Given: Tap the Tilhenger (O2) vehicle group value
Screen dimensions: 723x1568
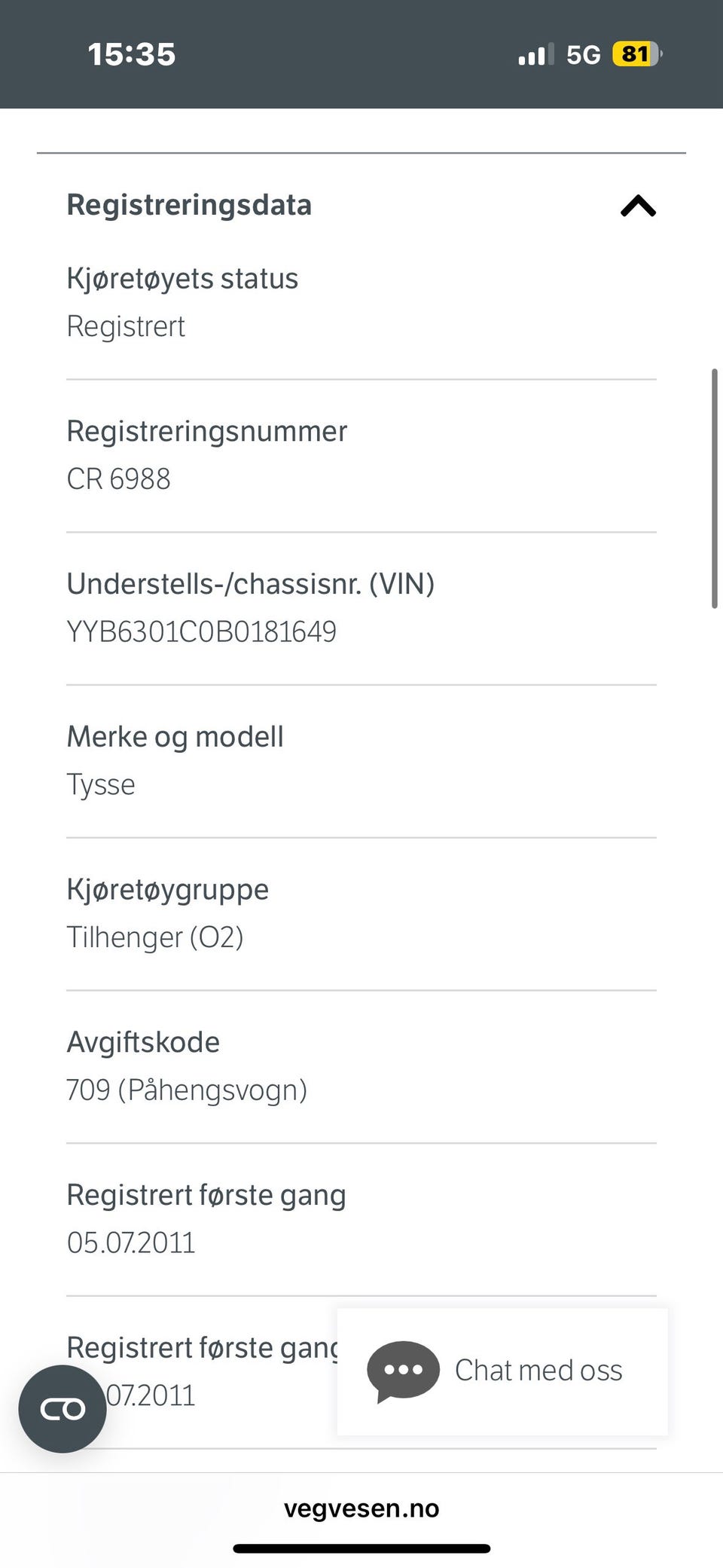Looking at the screenshot, I should tap(155, 937).
